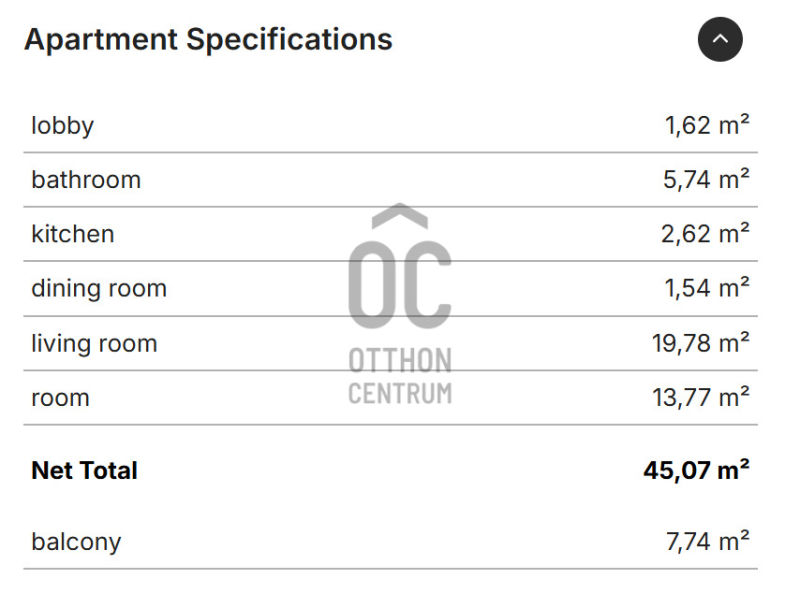Select the living room row label
This screenshot has width=800, height=608.
pyautogui.click(x=94, y=343)
